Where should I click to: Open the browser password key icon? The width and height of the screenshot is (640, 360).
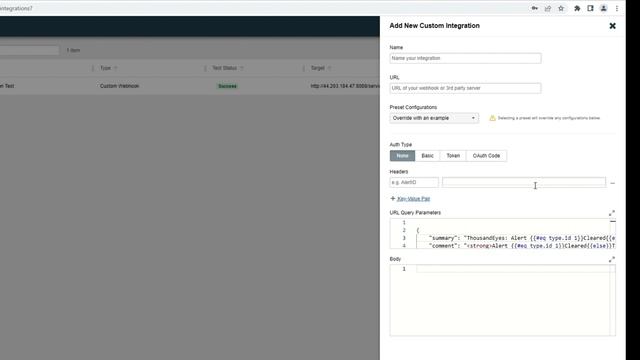[x=534, y=8]
